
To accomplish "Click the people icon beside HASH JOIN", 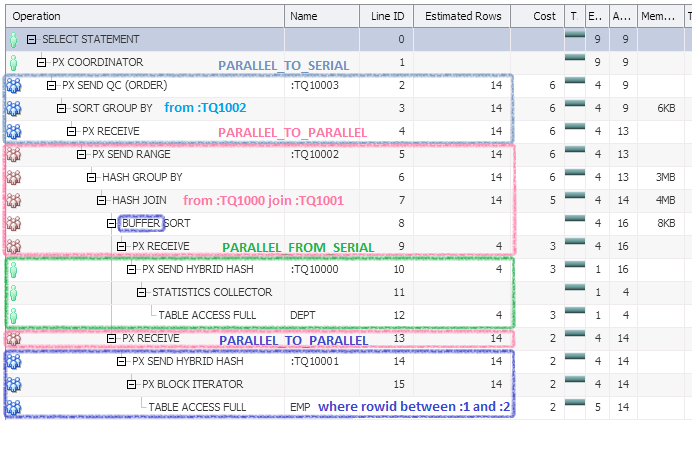I will tap(14, 200).
